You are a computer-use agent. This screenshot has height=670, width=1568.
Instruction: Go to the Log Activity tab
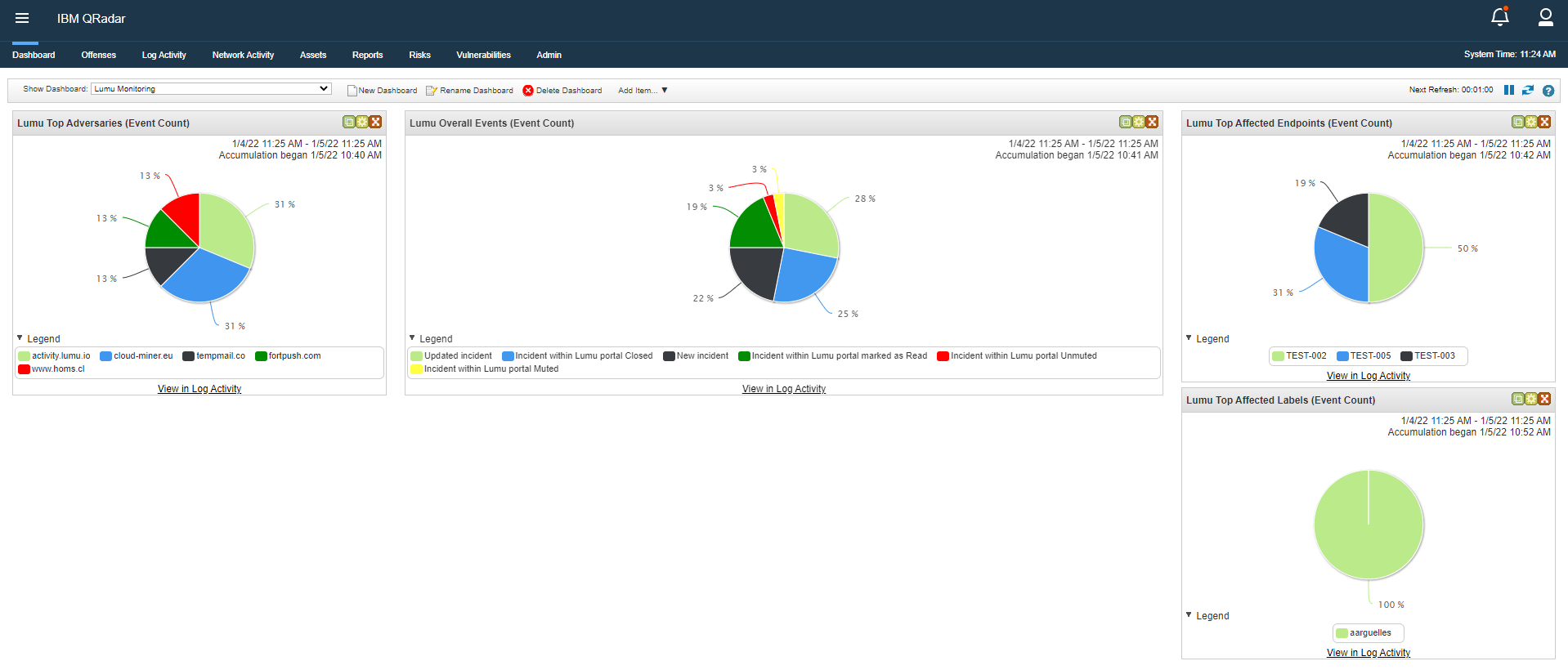click(x=164, y=55)
